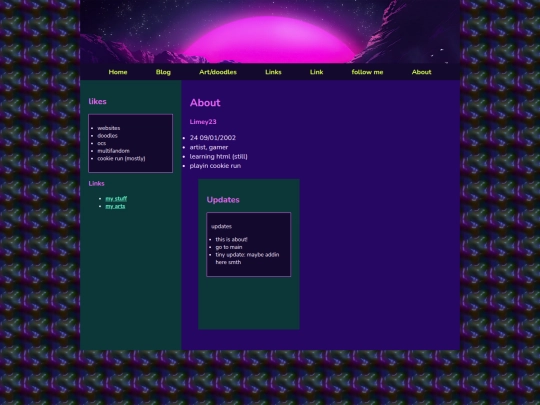This screenshot has height=405, width=540.
Task: Click the Links sidebar heading
Action: point(96,184)
